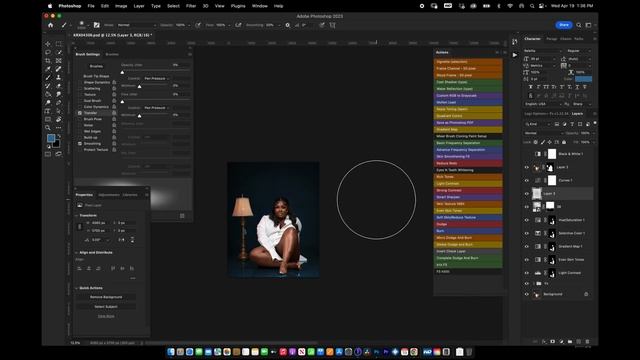Run the Dodge action
Image resolution: width=640 pixels, height=360 pixels.
468,224
